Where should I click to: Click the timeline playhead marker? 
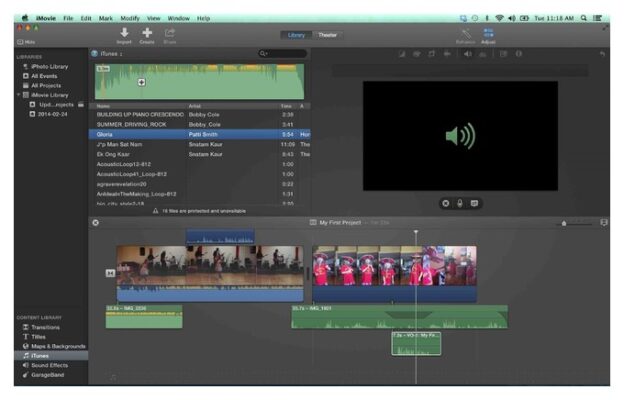coord(416,232)
